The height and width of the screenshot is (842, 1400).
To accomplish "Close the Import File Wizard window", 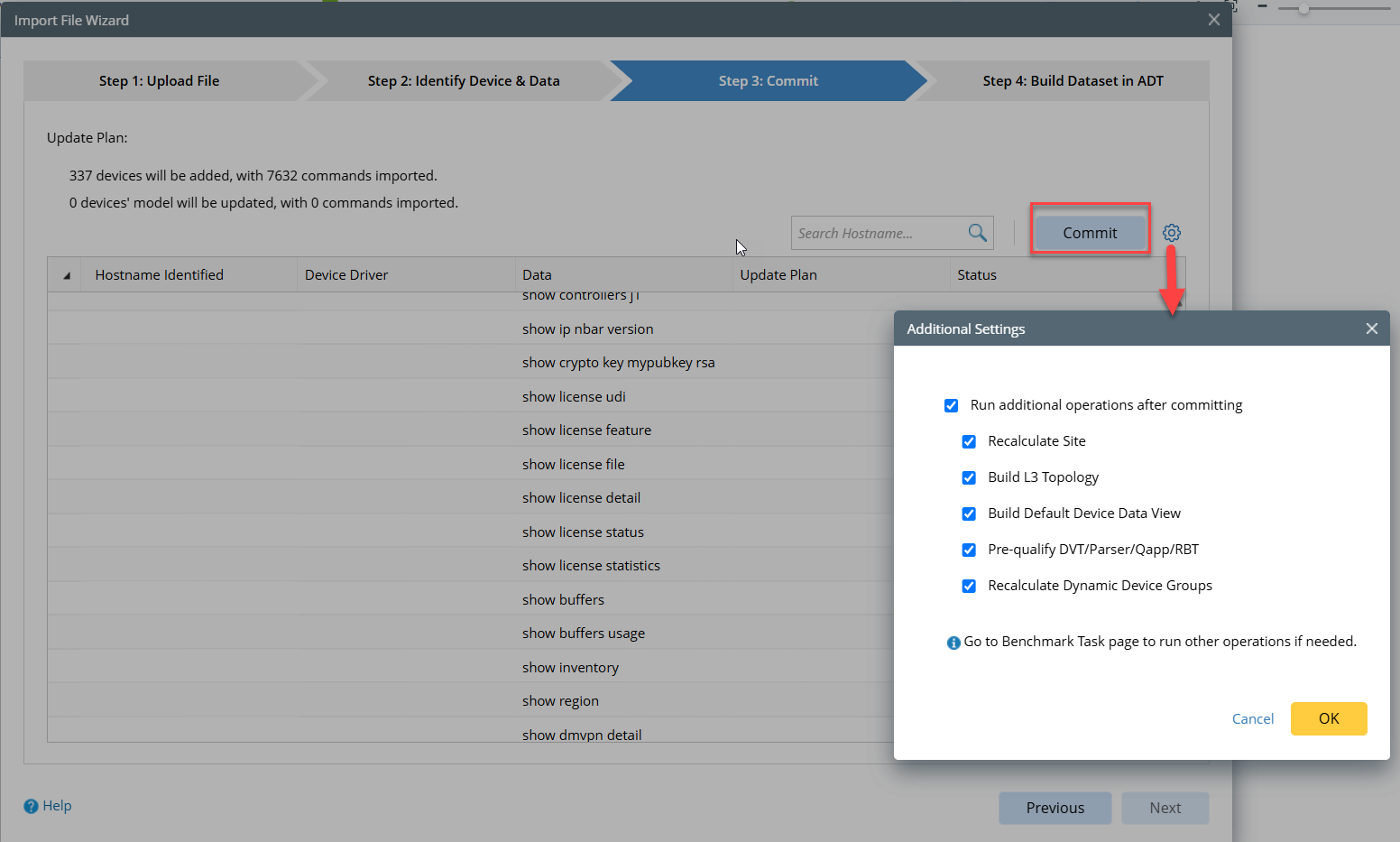I will (1213, 20).
